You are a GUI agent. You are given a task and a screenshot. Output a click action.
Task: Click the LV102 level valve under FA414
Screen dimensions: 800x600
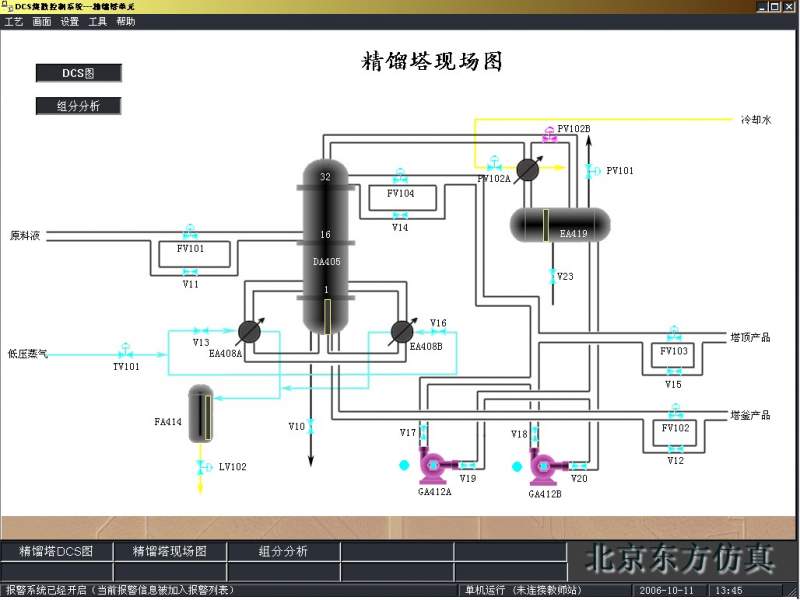click(204, 466)
